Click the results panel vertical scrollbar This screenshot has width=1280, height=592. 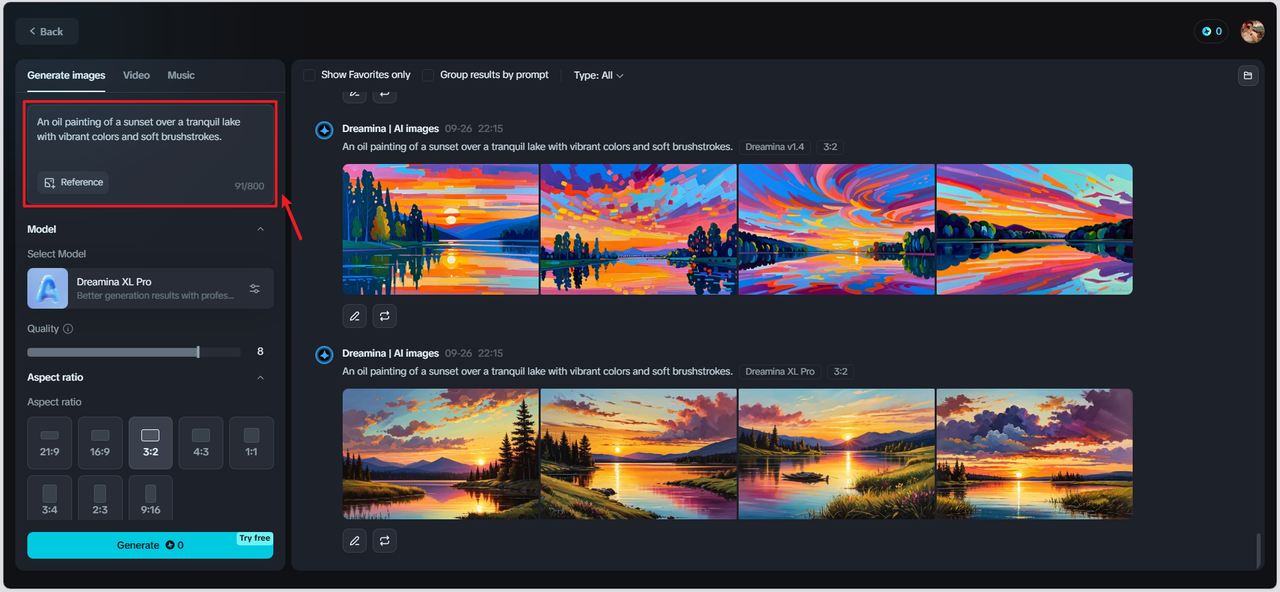[1258, 549]
